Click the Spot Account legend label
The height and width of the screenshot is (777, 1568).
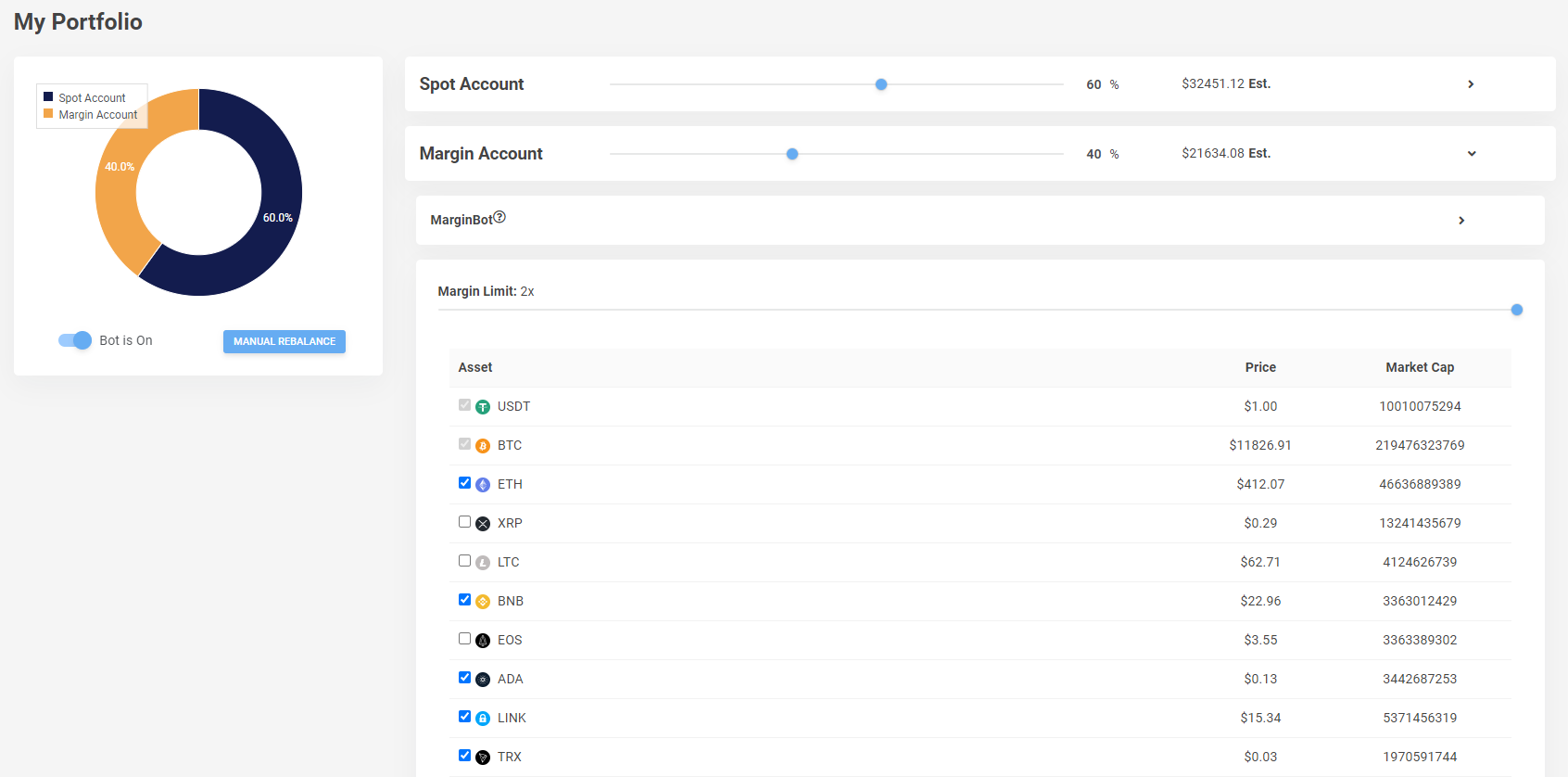click(x=92, y=97)
